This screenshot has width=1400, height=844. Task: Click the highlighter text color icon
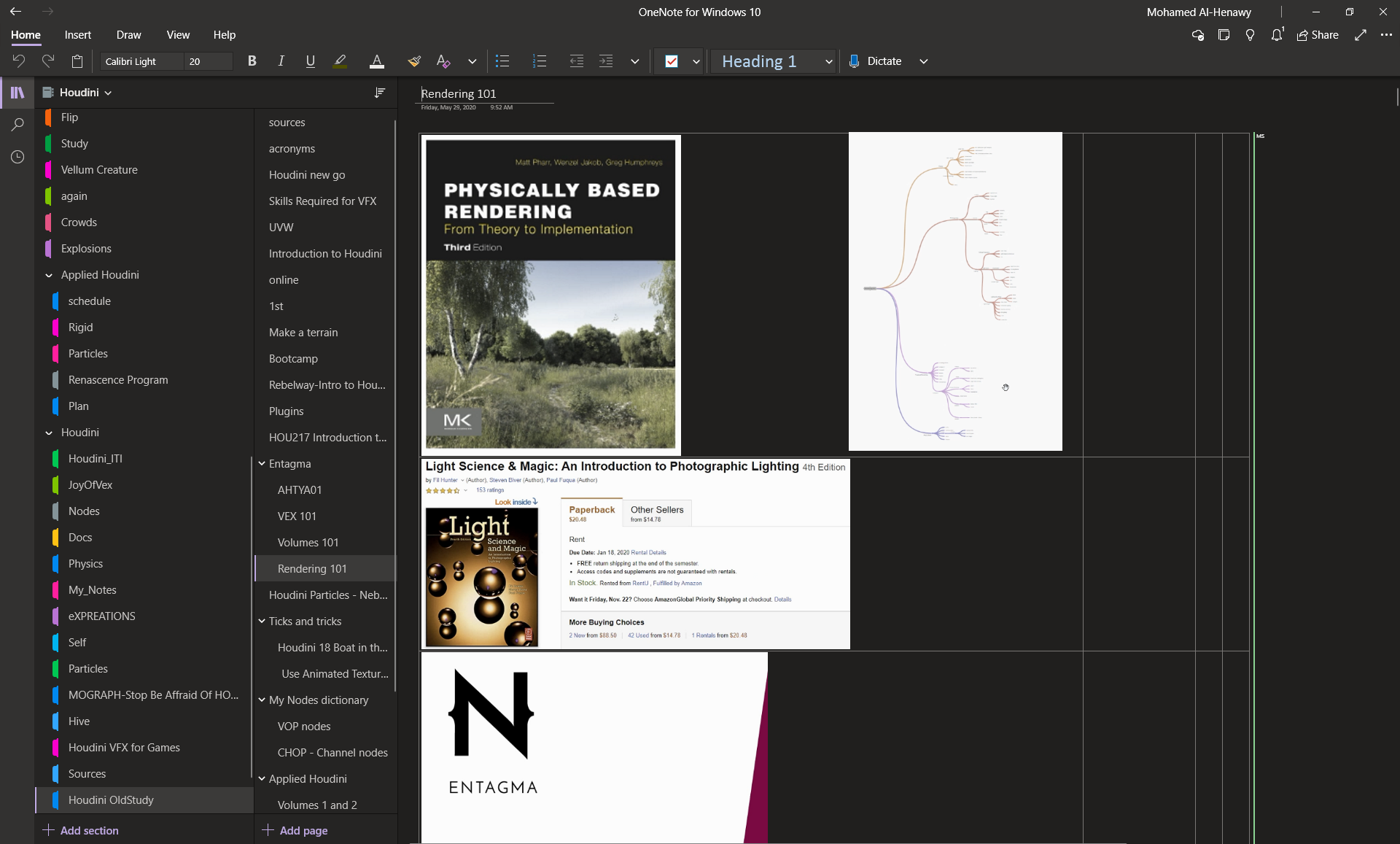click(340, 61)
